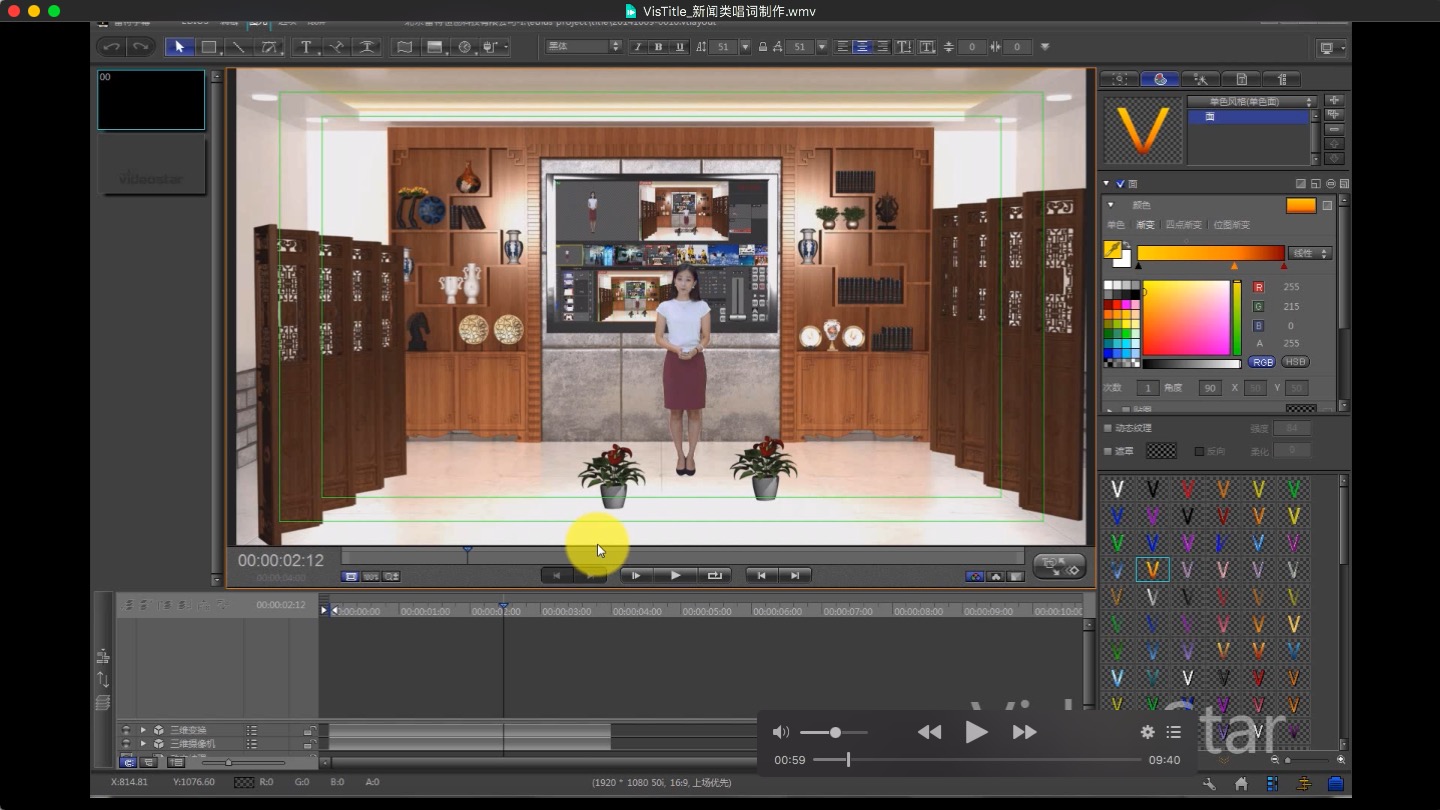Toggle the 面 face checkbox

1120,184
